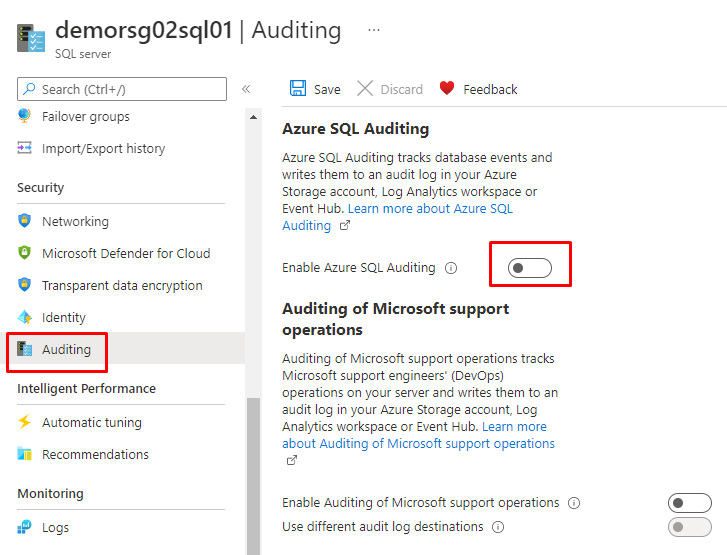Open Learn more about Auditing of Microsoft support operations

pos(418,442)
